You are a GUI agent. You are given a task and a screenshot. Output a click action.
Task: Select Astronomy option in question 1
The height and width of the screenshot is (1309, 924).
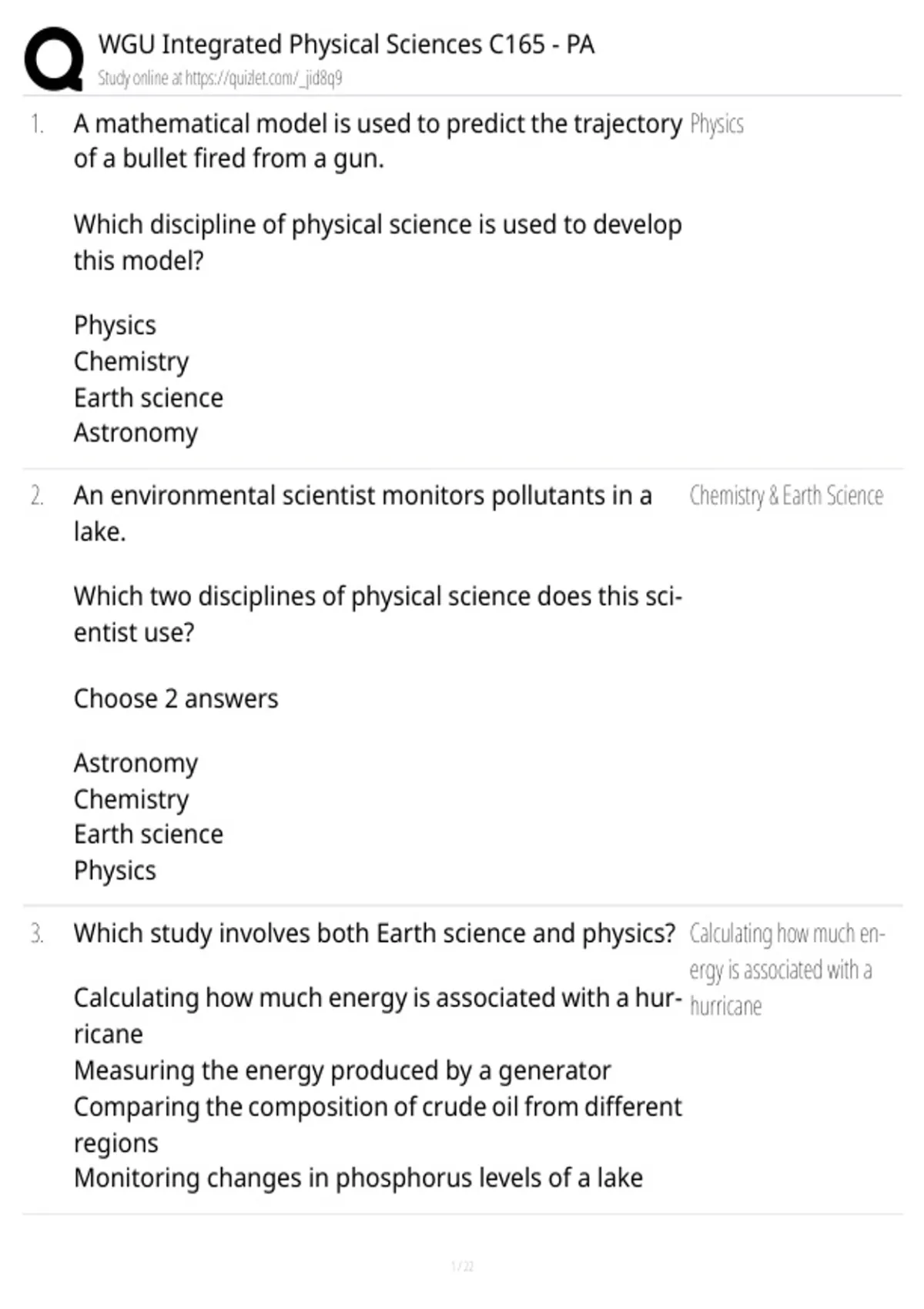[136, 434]
